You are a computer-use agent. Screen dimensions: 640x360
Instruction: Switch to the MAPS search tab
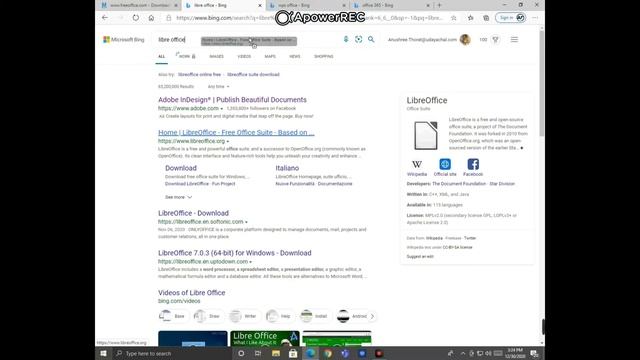[270, 56]
